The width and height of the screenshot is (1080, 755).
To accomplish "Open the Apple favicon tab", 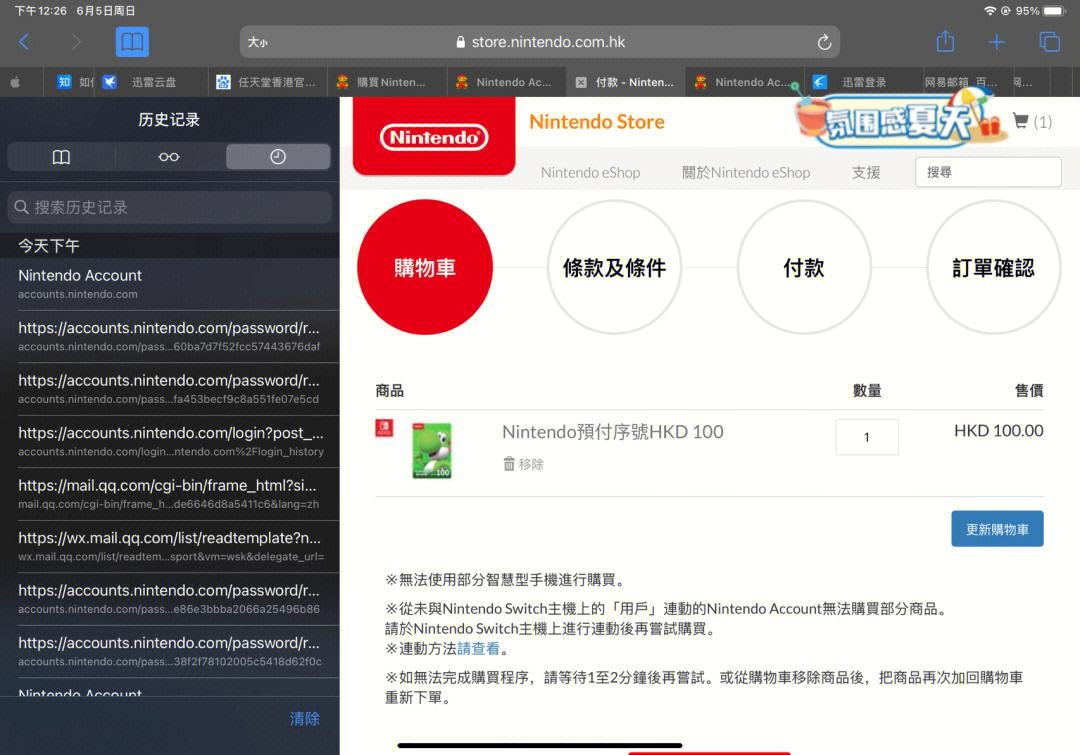I will click(x=15, y=82).
